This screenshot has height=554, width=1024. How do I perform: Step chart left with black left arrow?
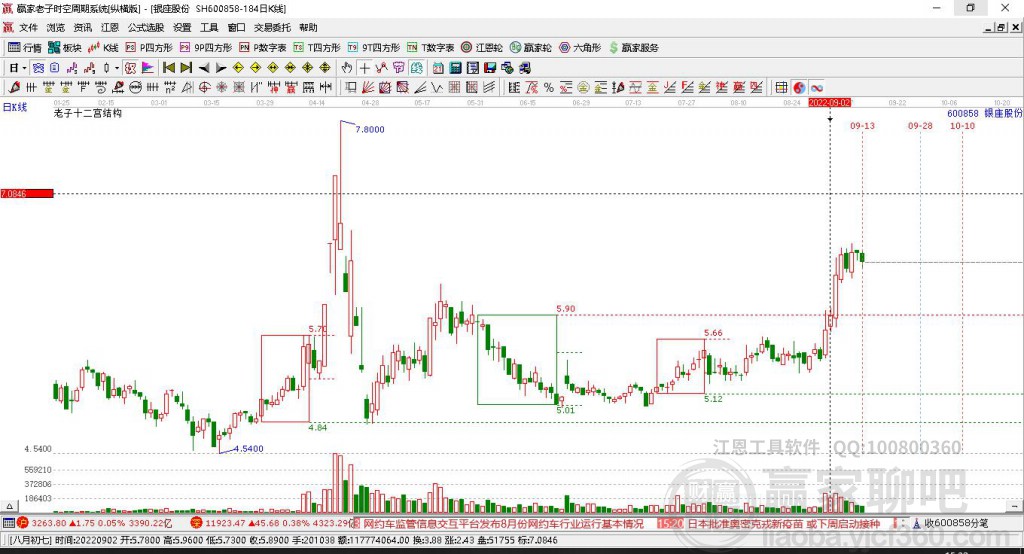click(x=204, y=68)
